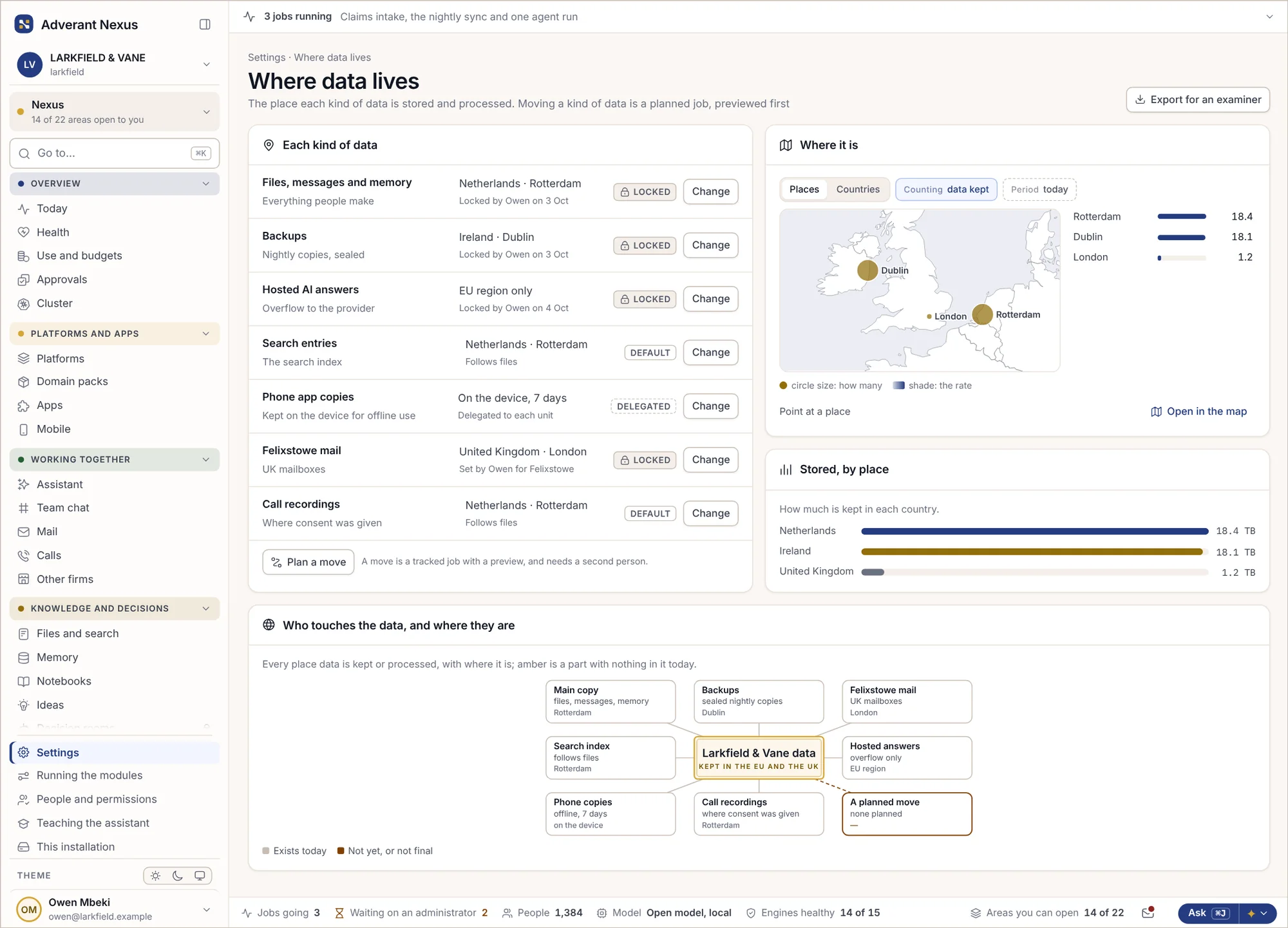This screenshot has height=928, width=1288.
Task: Open the Nexus areas dropdown
Action: click(x=115, y=112)
